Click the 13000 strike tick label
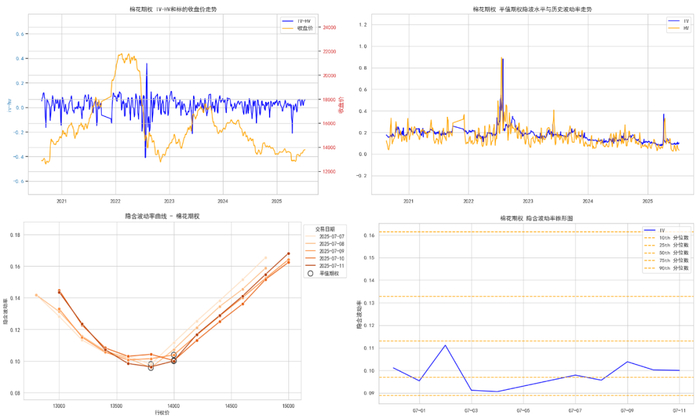The image size is (700, 419). (59, 406)
